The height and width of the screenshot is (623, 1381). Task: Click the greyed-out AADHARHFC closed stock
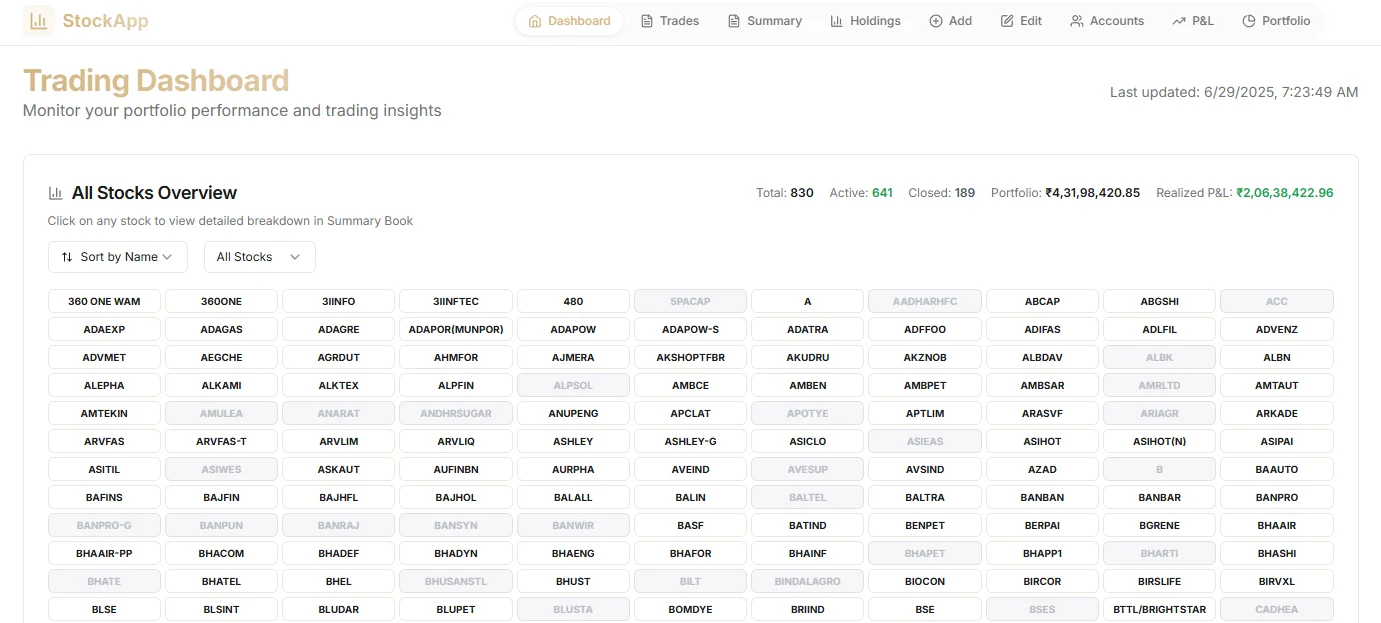point(924,301)
